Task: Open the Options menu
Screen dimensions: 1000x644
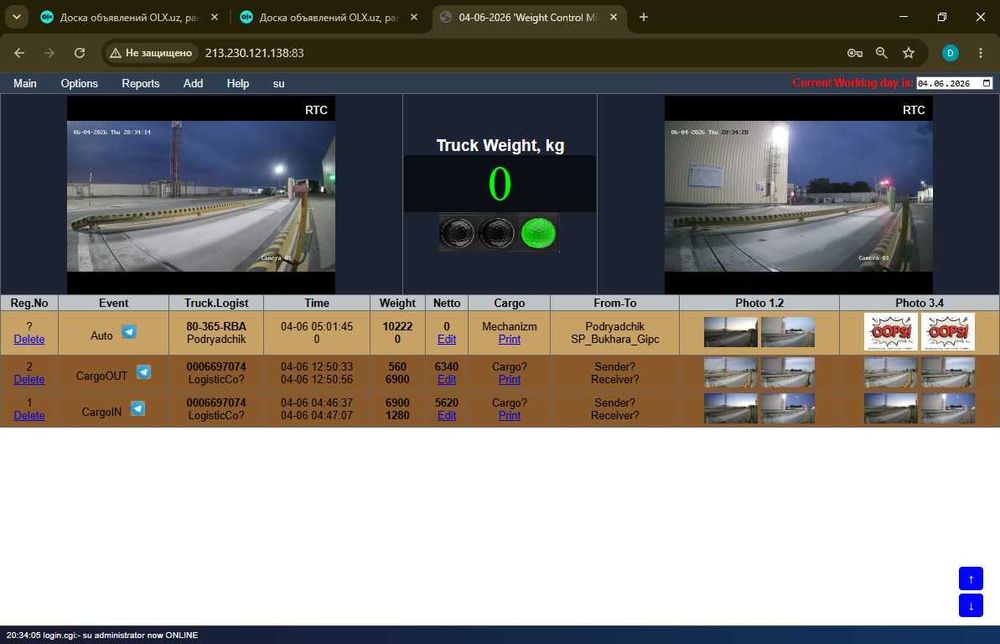Action: (79, 84)
